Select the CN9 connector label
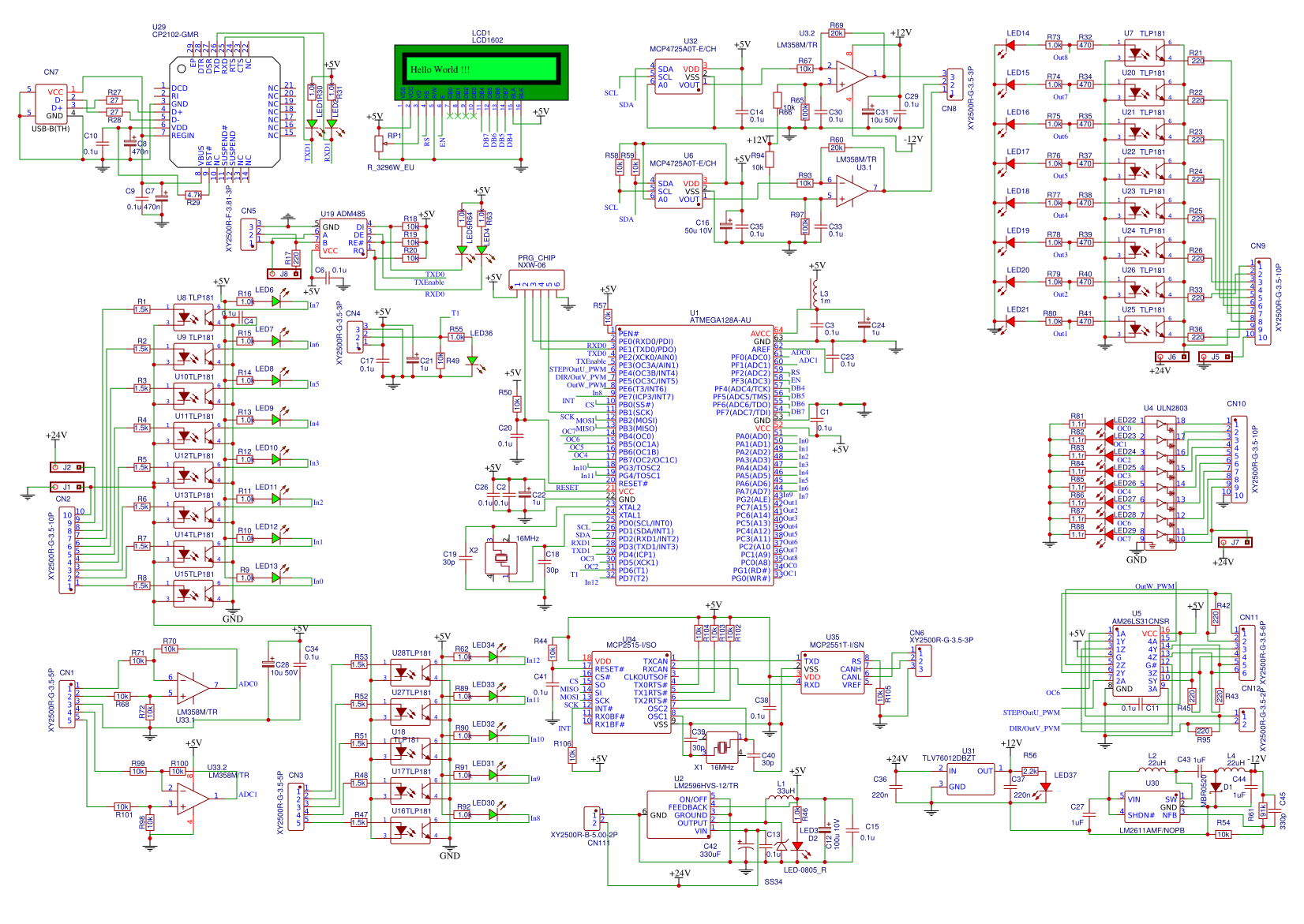1304x924 pixels. pyautogui.click(x=1258, y=245)
